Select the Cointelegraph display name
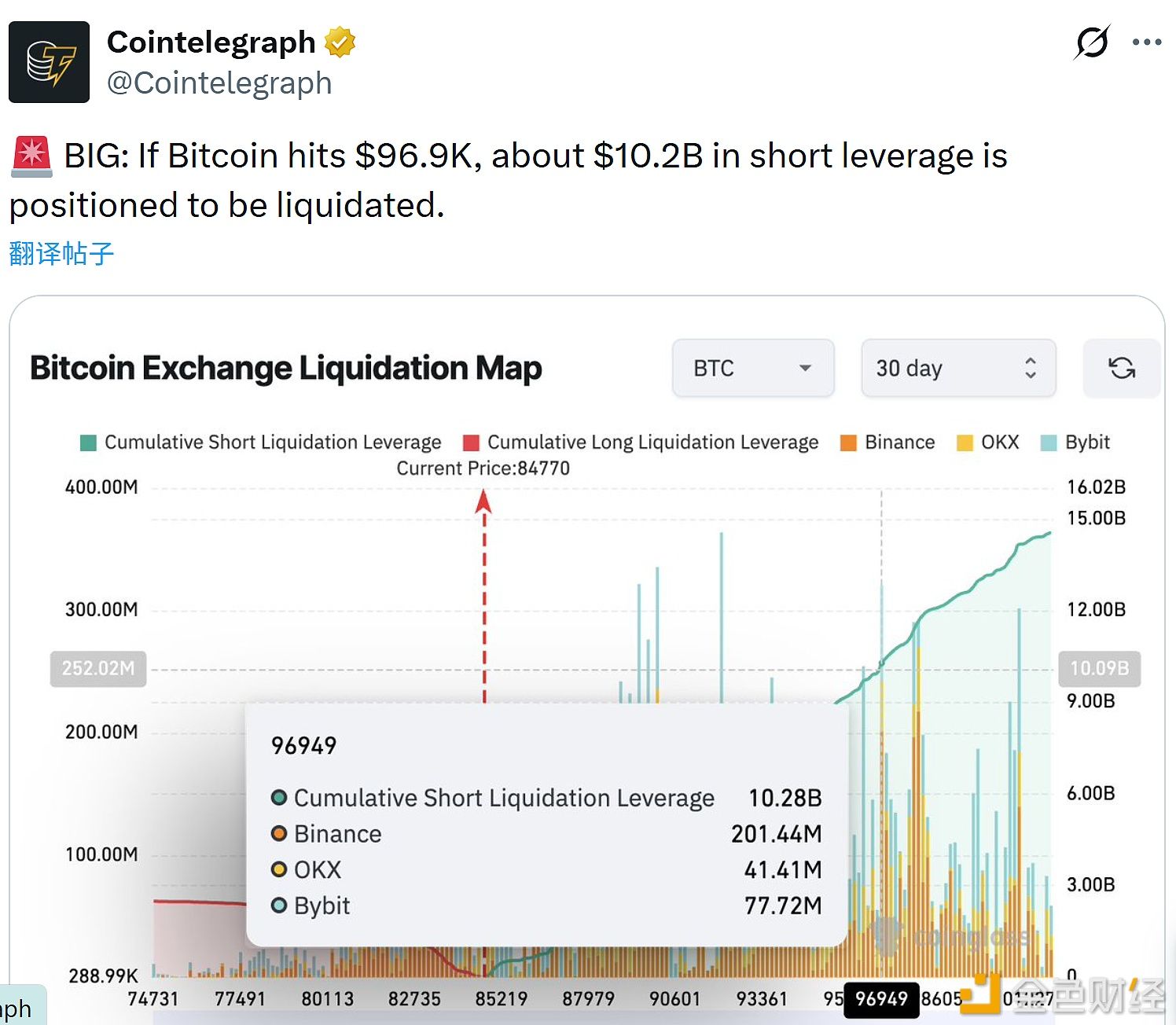Screen dimensions: 1176x1025 (x=212, y=42)
